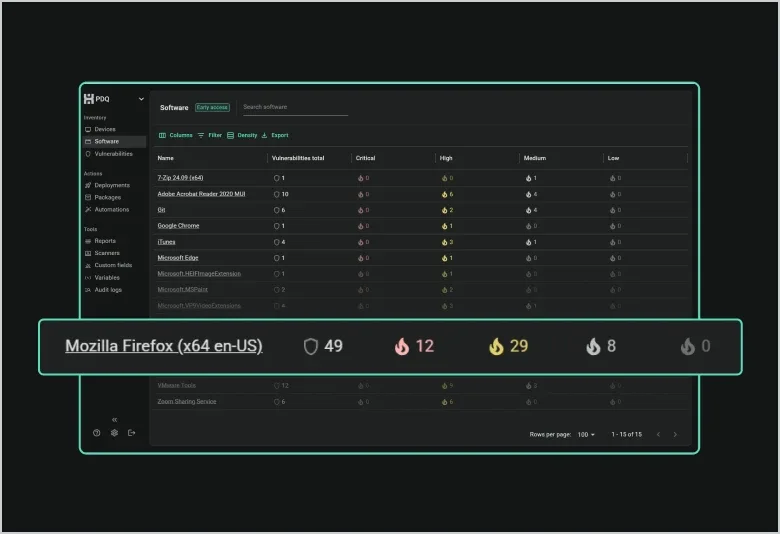Open the Zoom Sharing Service link

187,402
